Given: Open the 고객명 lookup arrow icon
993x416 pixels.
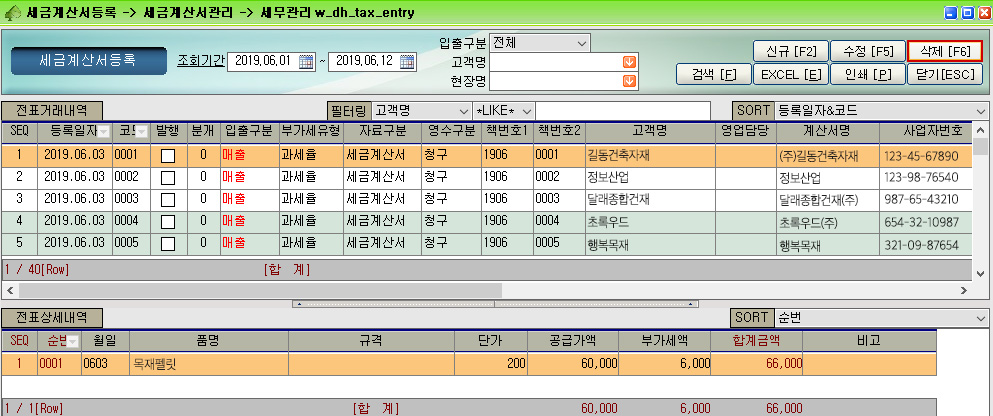Looking at the screenshot, I should click(629, 61).
